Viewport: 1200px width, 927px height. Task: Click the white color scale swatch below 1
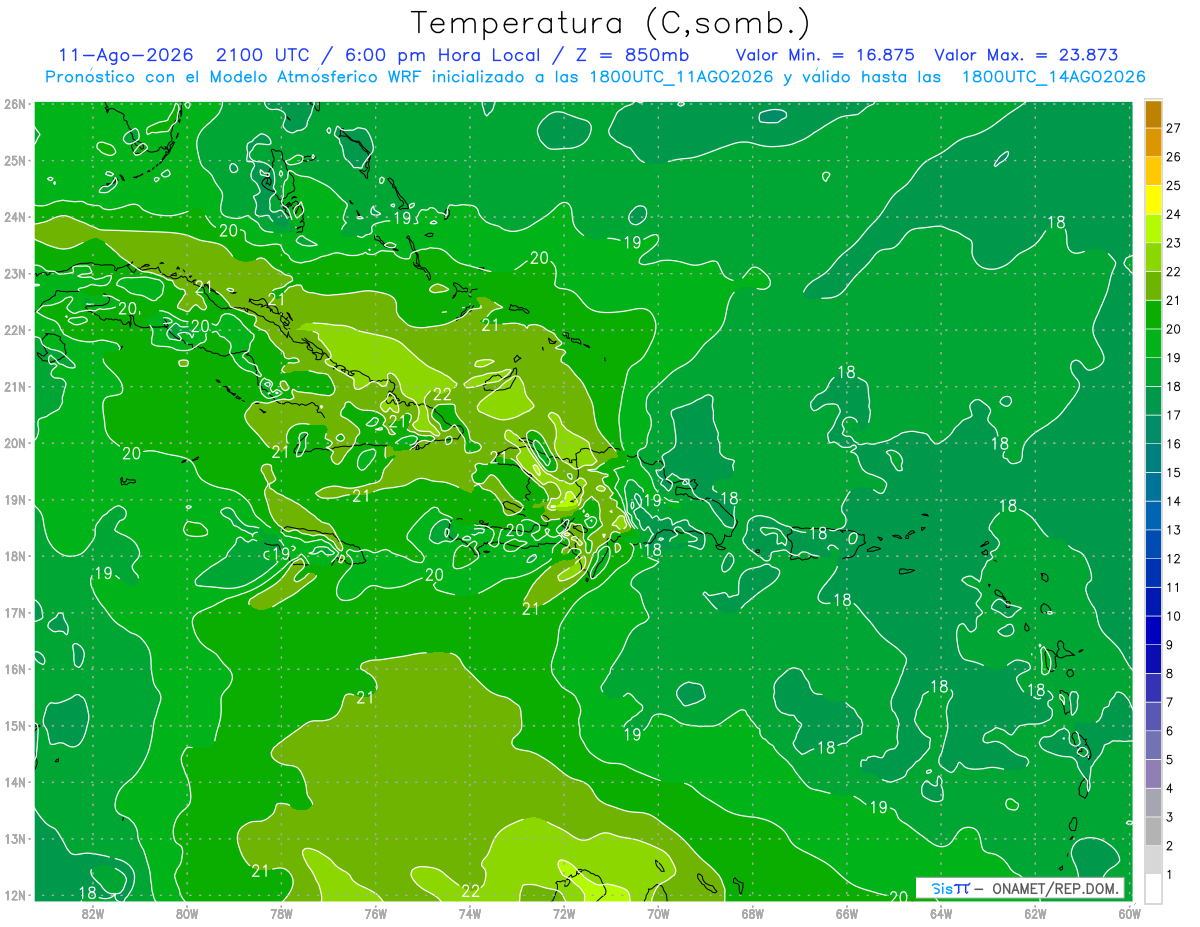coord(1153,888)
